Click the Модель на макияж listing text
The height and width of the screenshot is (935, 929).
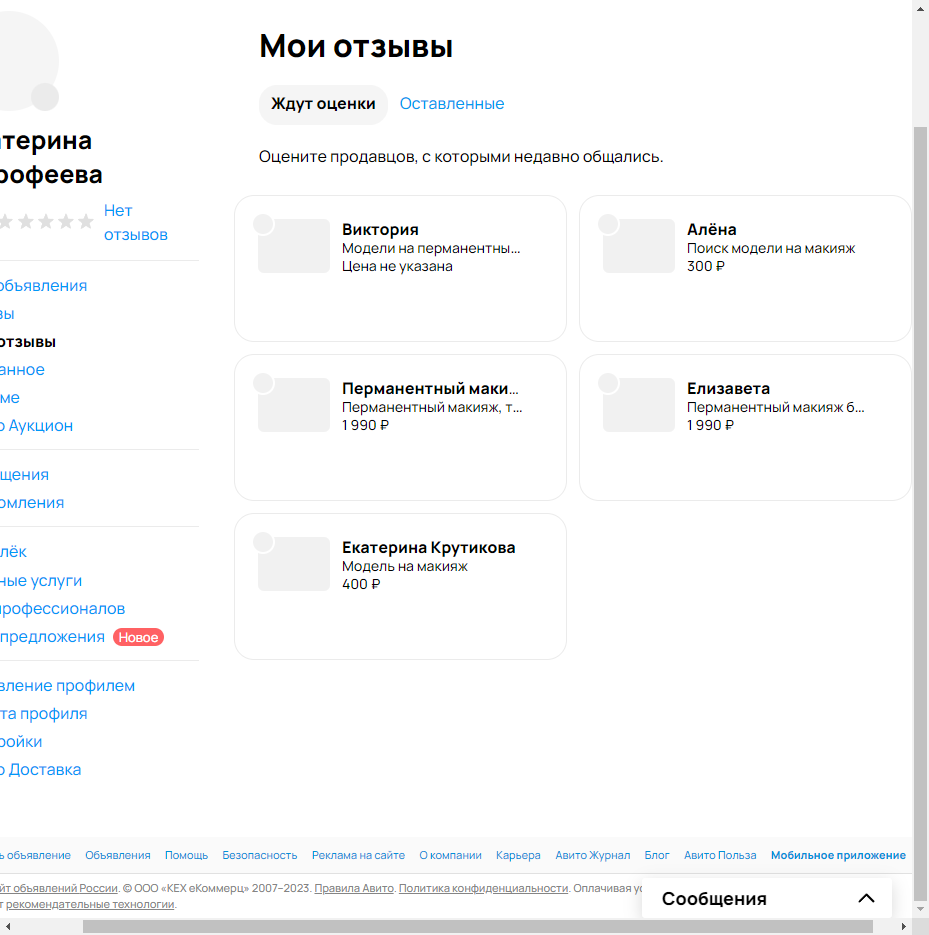(x=404, y=566)
